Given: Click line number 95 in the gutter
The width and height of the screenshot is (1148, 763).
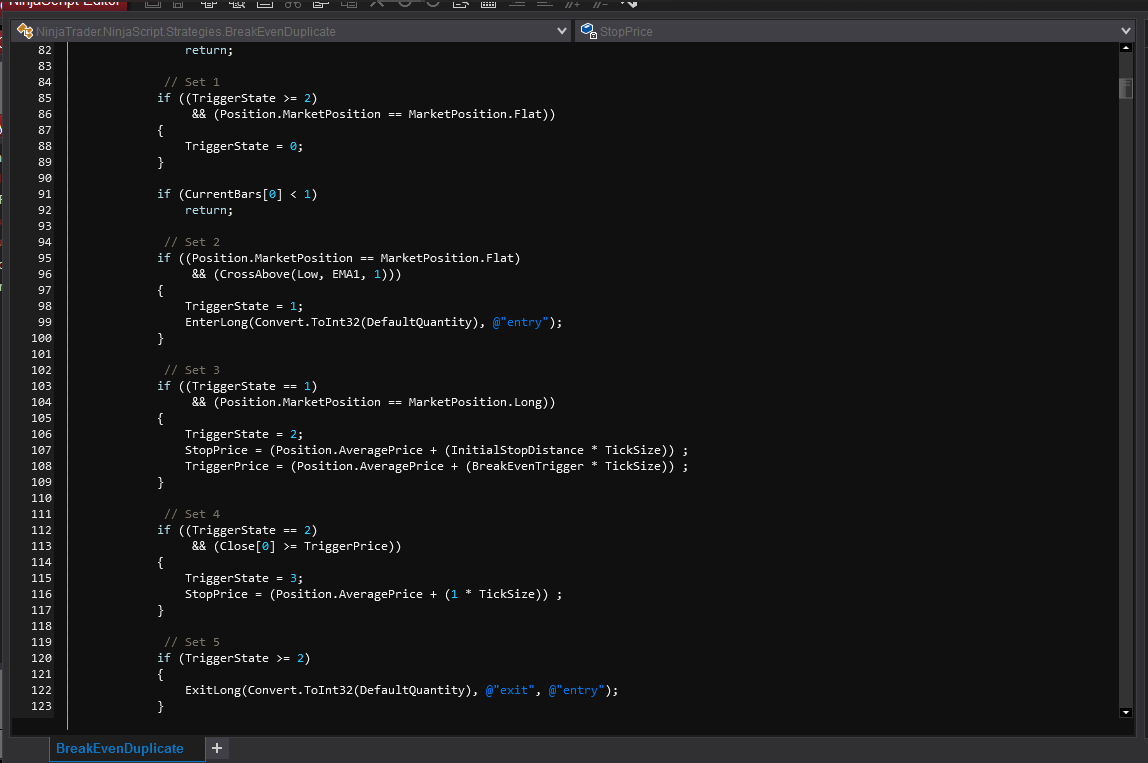Looking at the screenshot, I should click(x=45, y=258).
